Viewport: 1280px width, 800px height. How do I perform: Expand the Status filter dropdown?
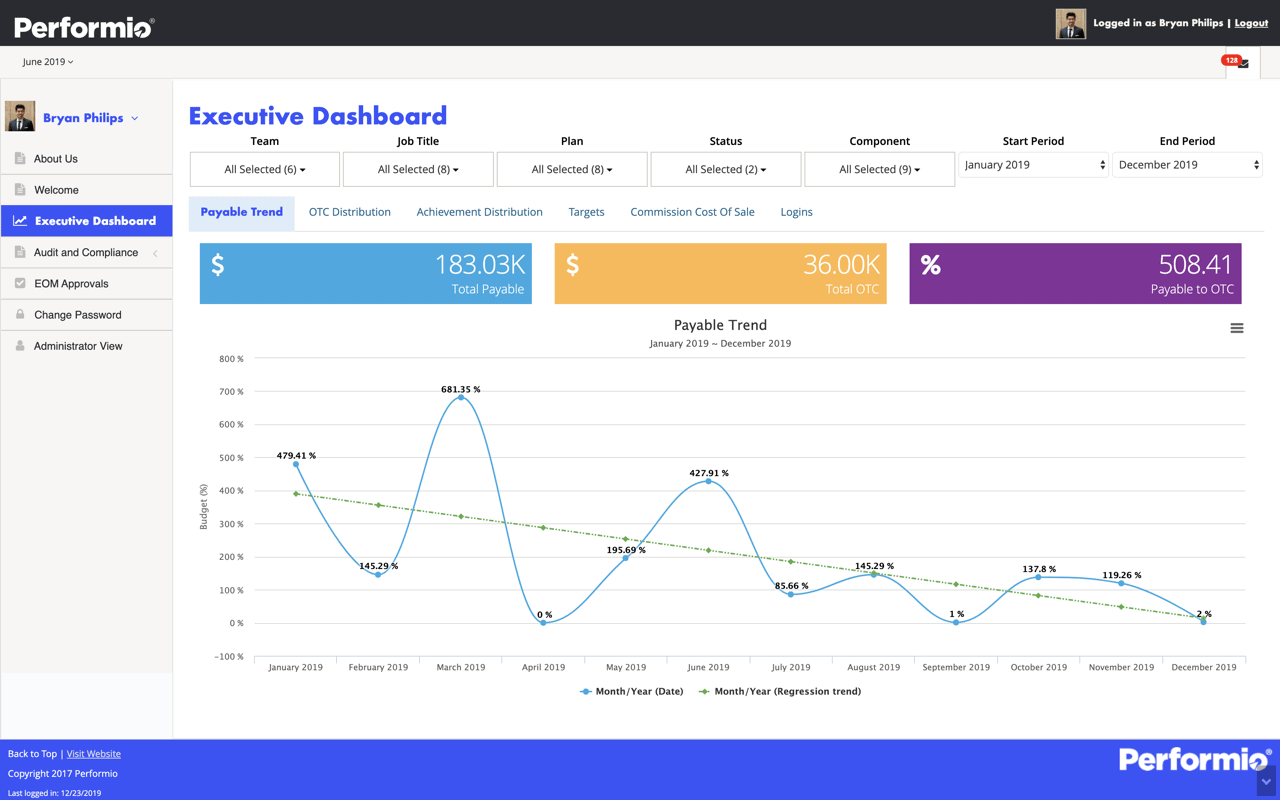click(725, 168)
